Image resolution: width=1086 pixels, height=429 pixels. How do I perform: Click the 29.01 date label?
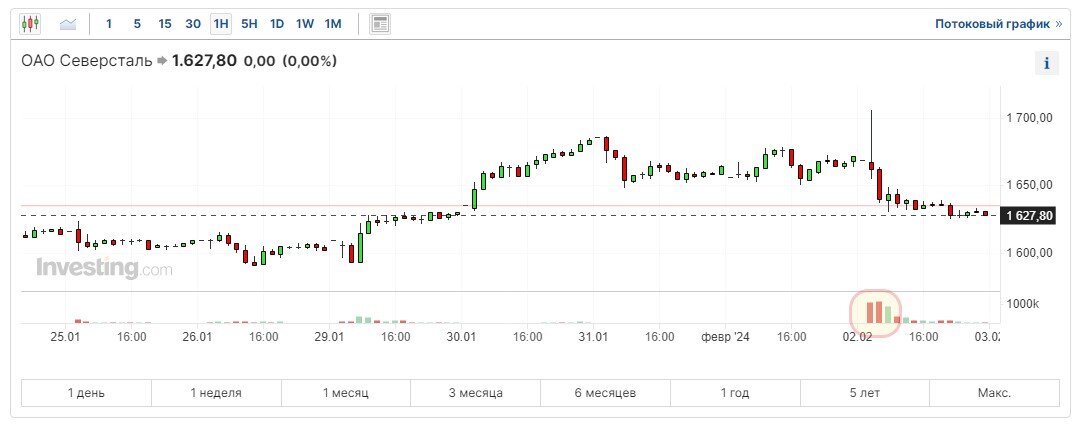click(329, 337)
